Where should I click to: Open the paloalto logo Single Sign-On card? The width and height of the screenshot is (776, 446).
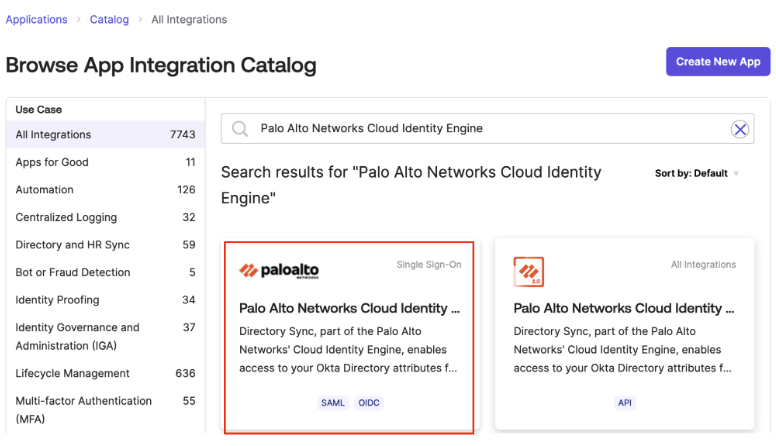pyautogui.click(x=349, y=338)
